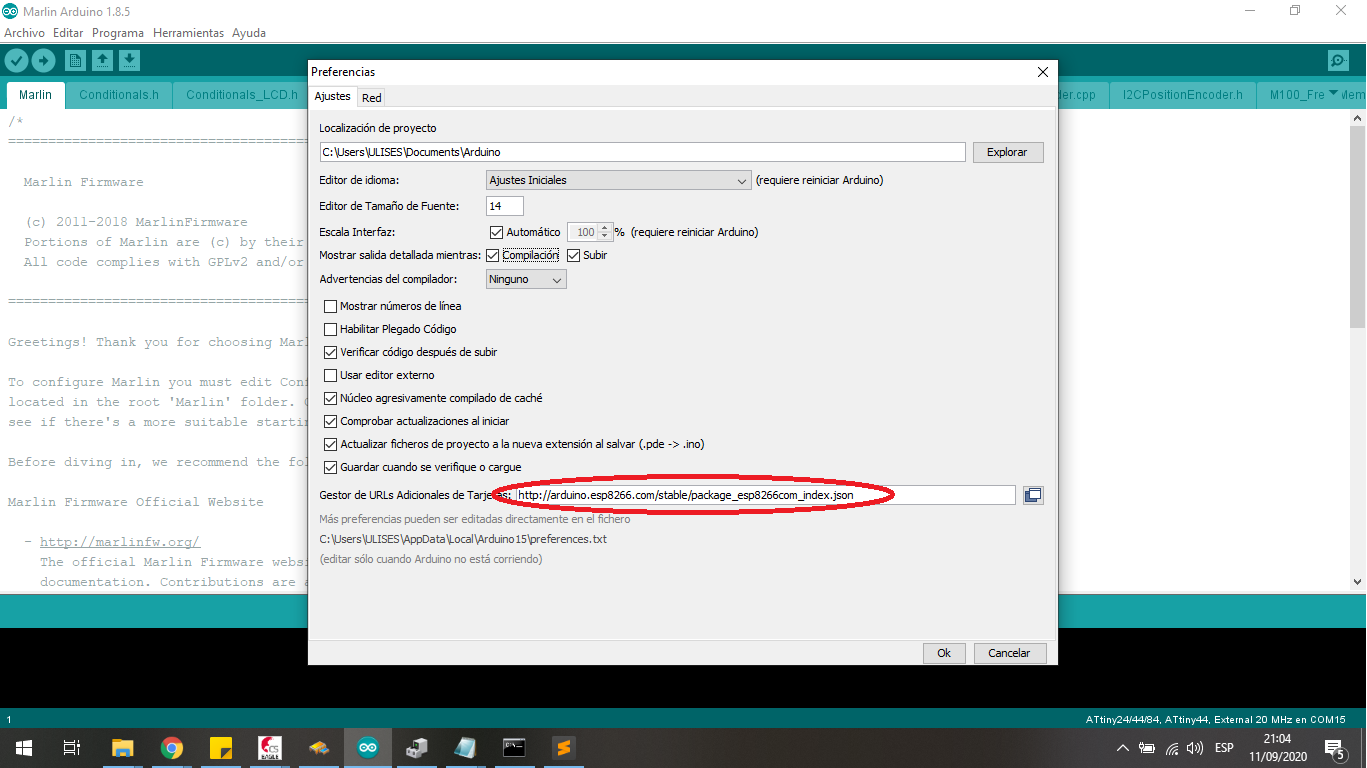Select the Marlin sketch tab
The image size is (1367, 768).
point(35,95)
